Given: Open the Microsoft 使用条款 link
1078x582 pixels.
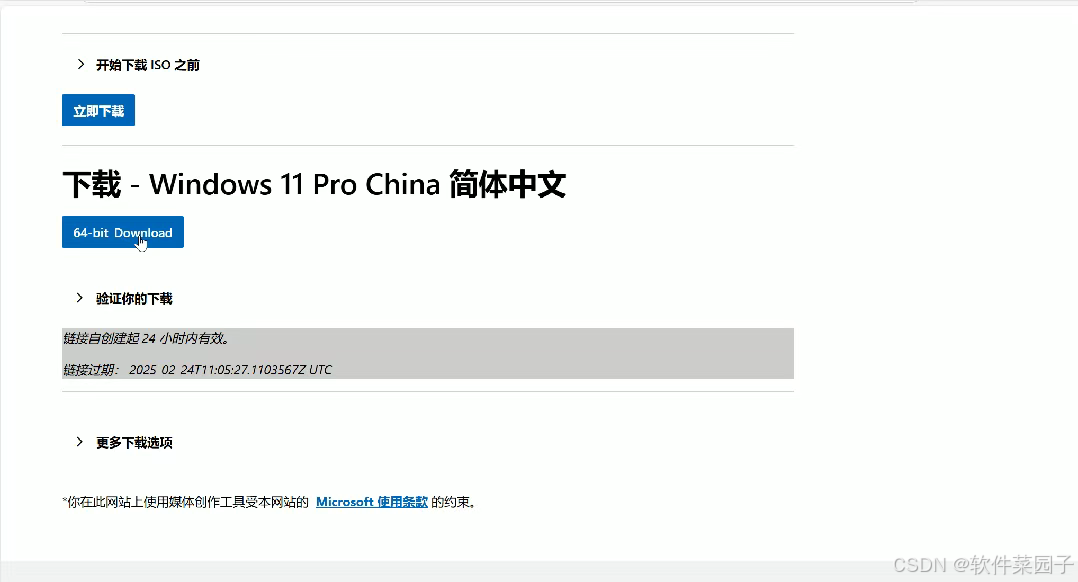Looking at the screenshot, I should click(x=372, y=502).
